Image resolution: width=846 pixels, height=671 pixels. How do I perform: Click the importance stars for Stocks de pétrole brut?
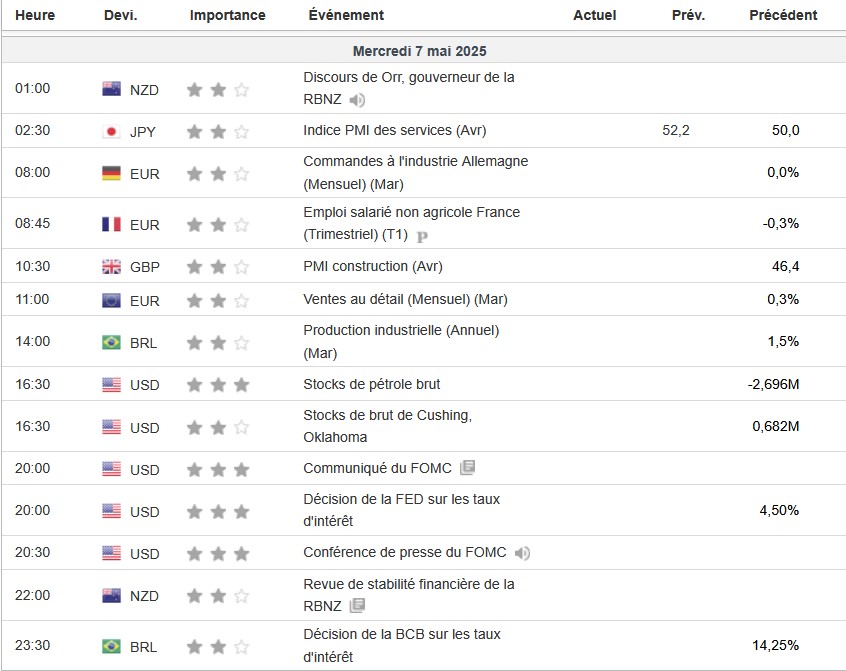pos(218,385)
